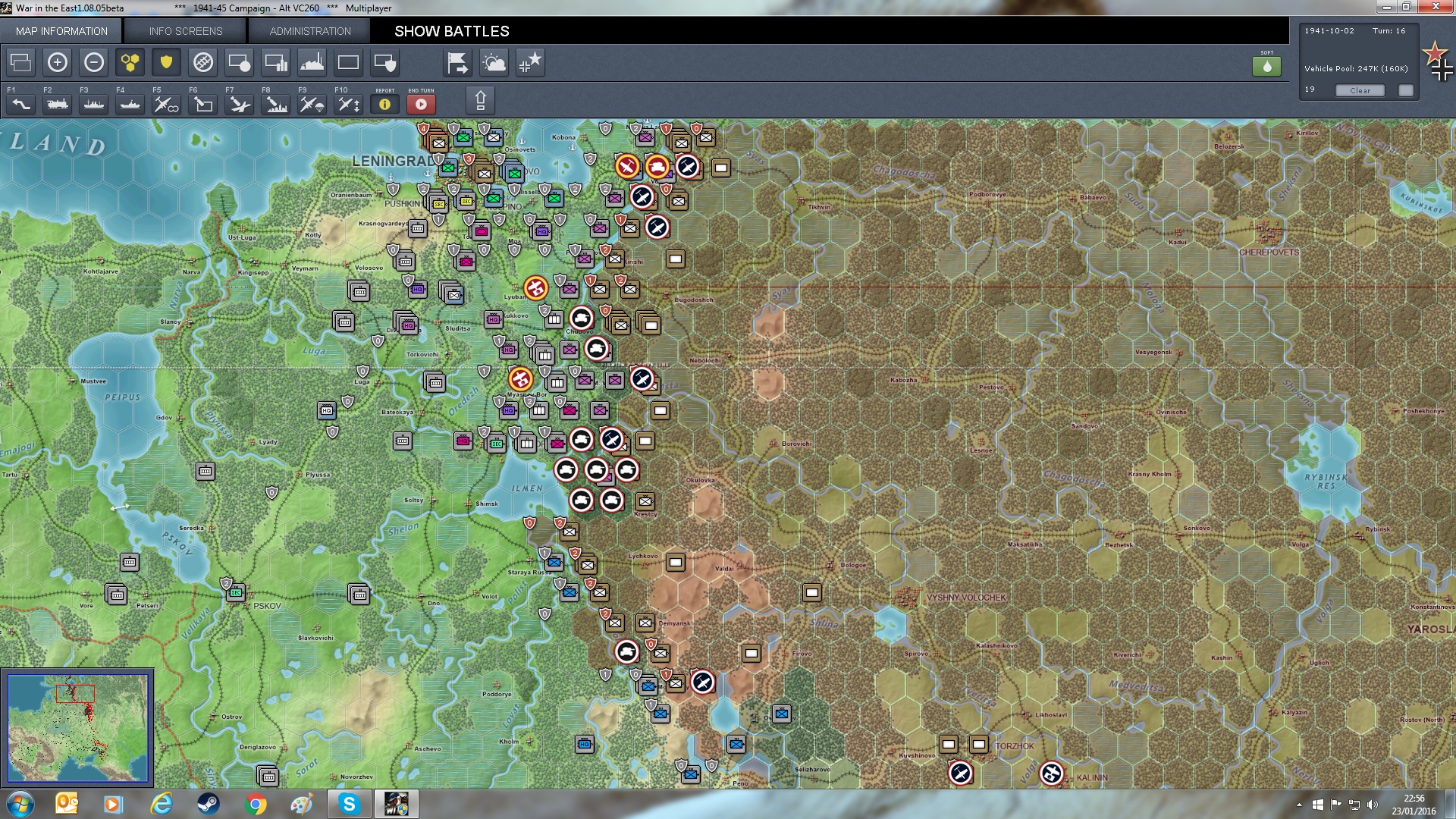Open the Administration tab
Image resolution: width=1456 pixels, height=819 pixels.
310,31
